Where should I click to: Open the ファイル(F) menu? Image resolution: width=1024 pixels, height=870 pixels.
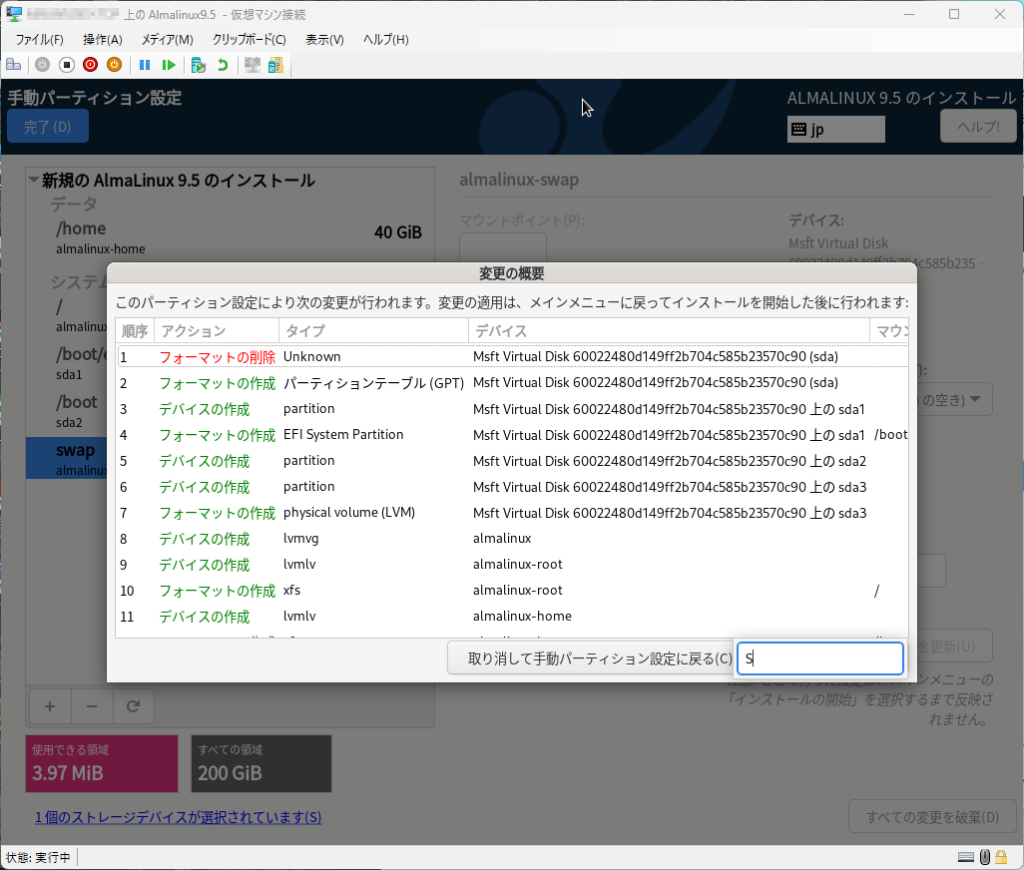coord(39,40)
